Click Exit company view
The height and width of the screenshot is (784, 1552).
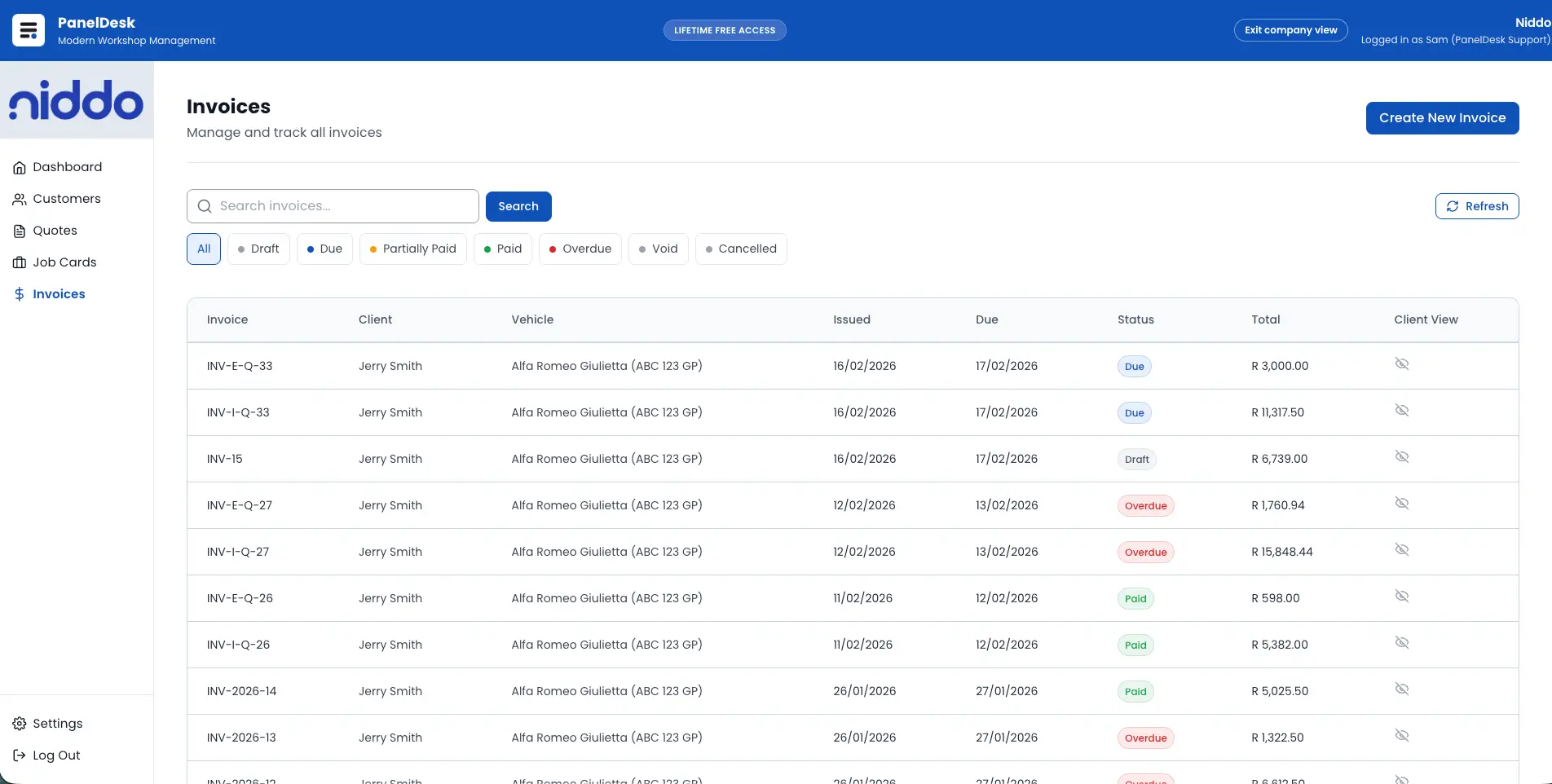pos(1290,29)
